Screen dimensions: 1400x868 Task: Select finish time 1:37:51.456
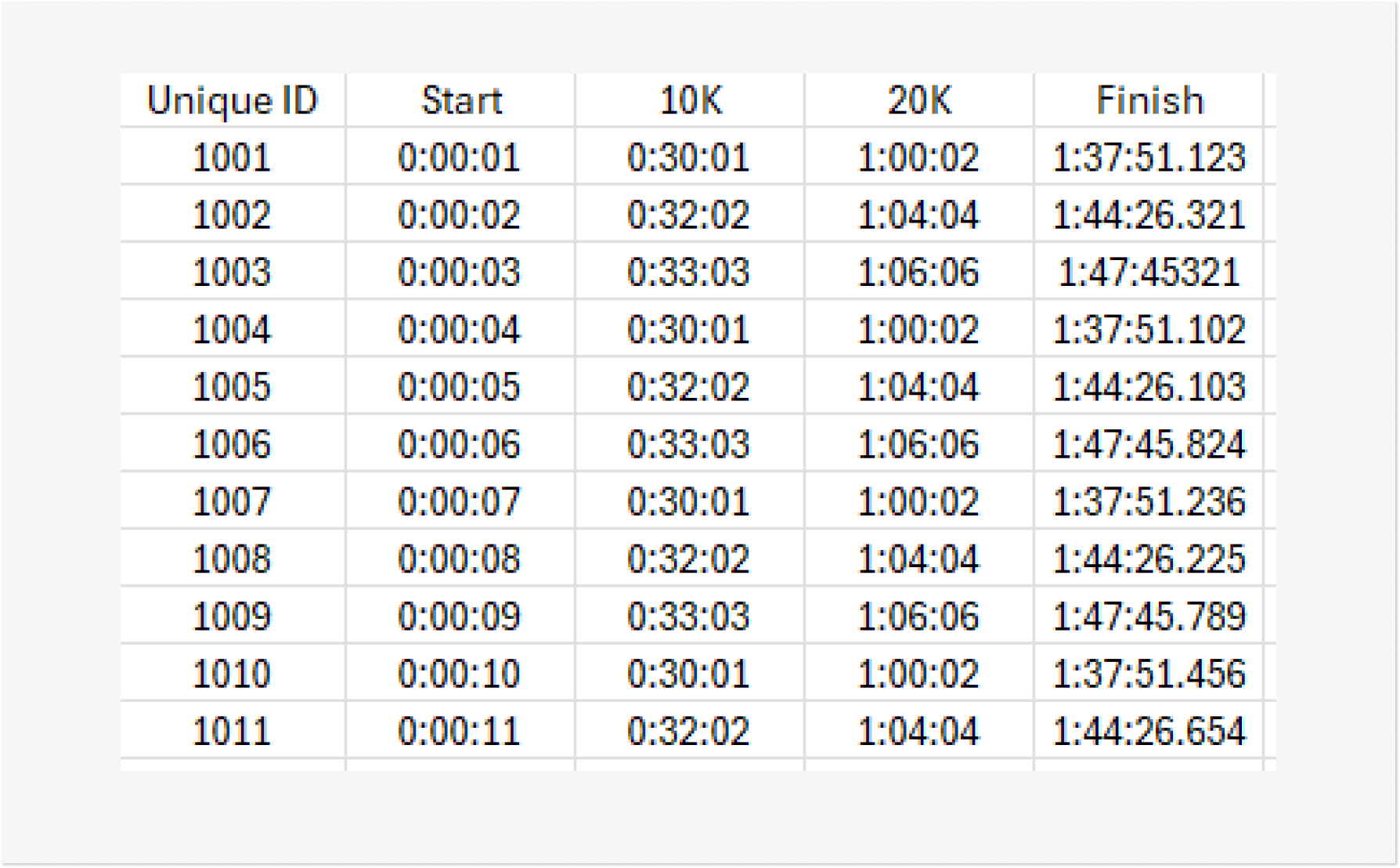[1149, 673]
